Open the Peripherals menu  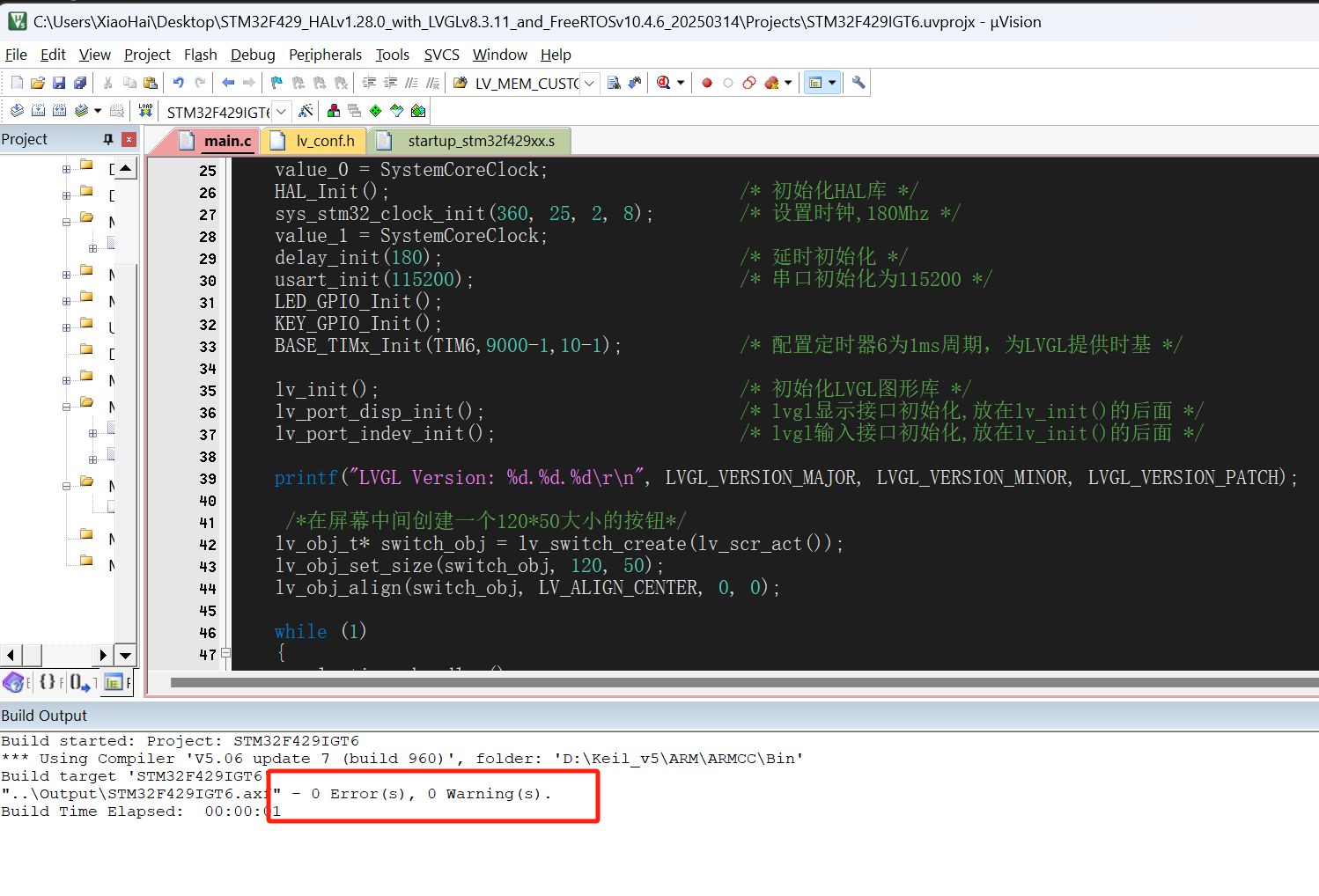(325, 55)
